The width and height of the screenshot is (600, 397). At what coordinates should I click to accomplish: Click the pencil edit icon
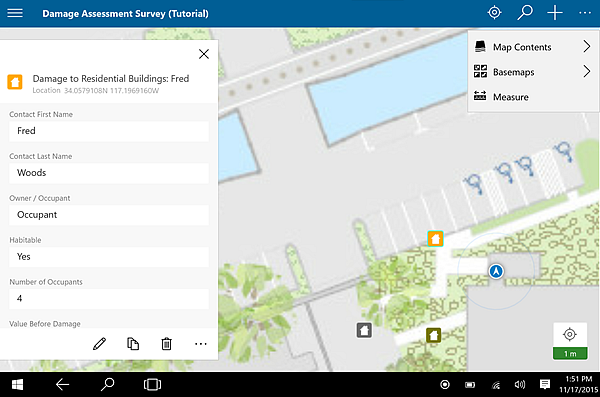tap(99, 343)
